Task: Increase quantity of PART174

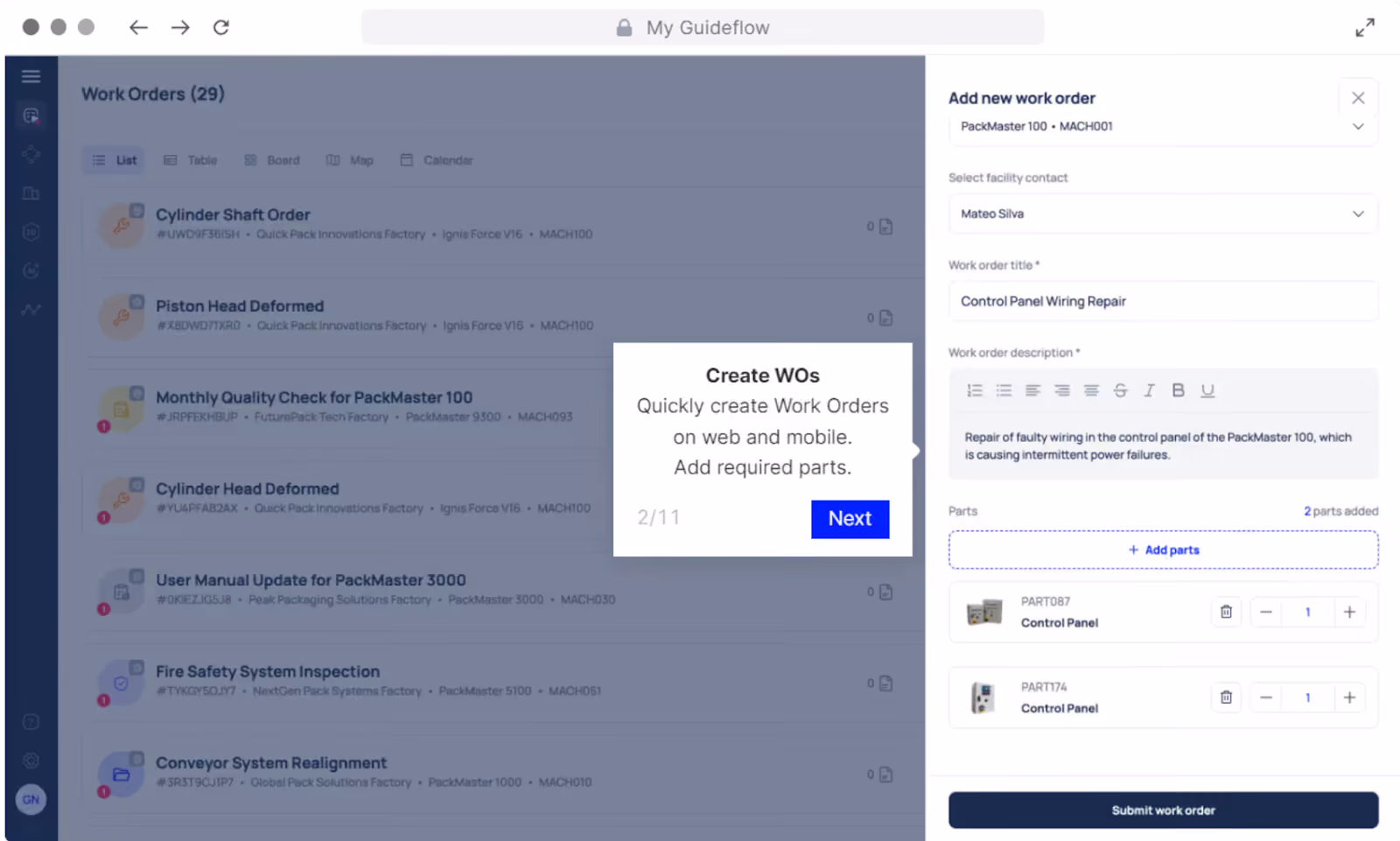Action: [1349, 697]
